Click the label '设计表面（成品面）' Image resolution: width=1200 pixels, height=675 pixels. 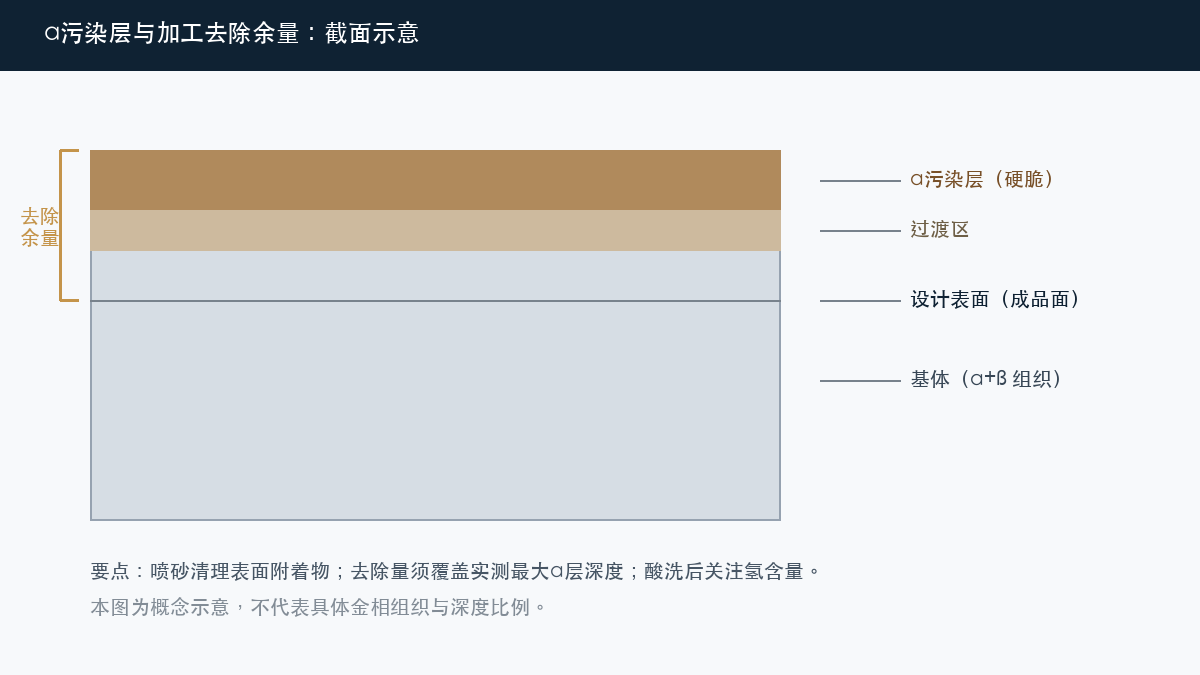(999, 300)
